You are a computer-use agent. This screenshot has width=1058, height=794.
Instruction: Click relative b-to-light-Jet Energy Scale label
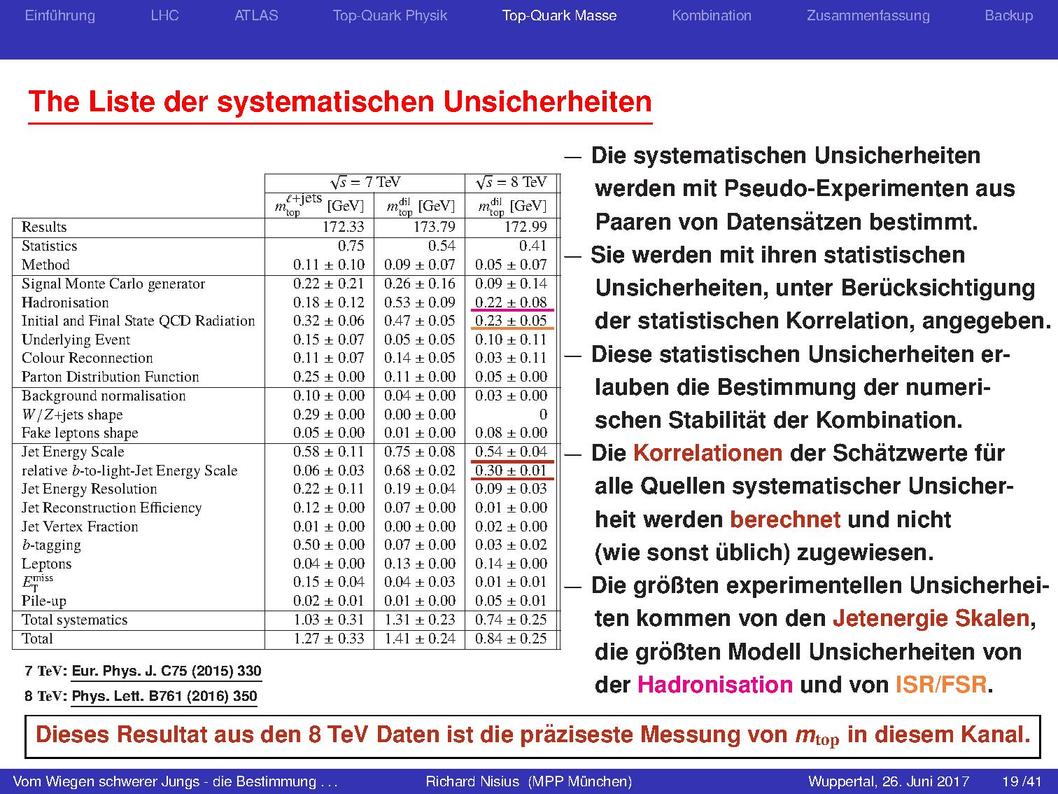coord(130,471)
